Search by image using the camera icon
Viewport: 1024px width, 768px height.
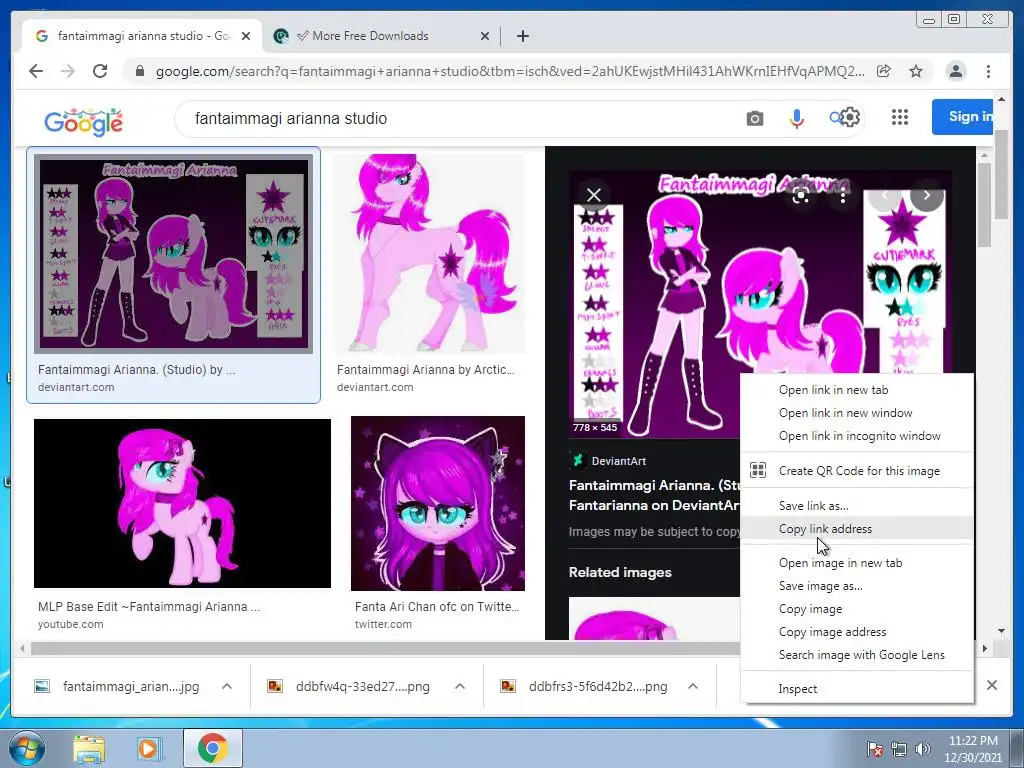tap(755, 118)
